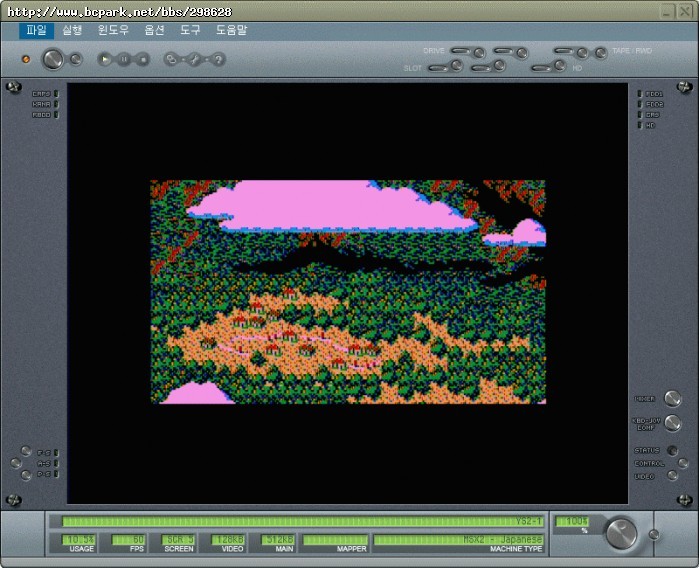This screenshot has height=568, width=700.
Task: Click the TAPE insert knob next to oval
Action: pos(582,54)
